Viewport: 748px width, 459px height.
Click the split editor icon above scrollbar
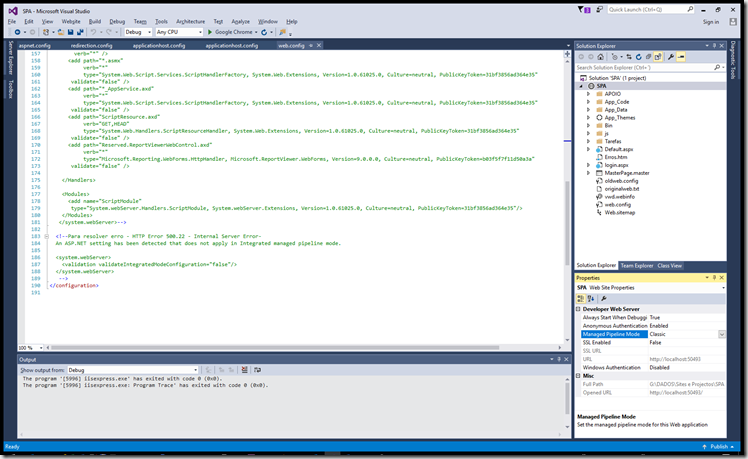point(567,54)
